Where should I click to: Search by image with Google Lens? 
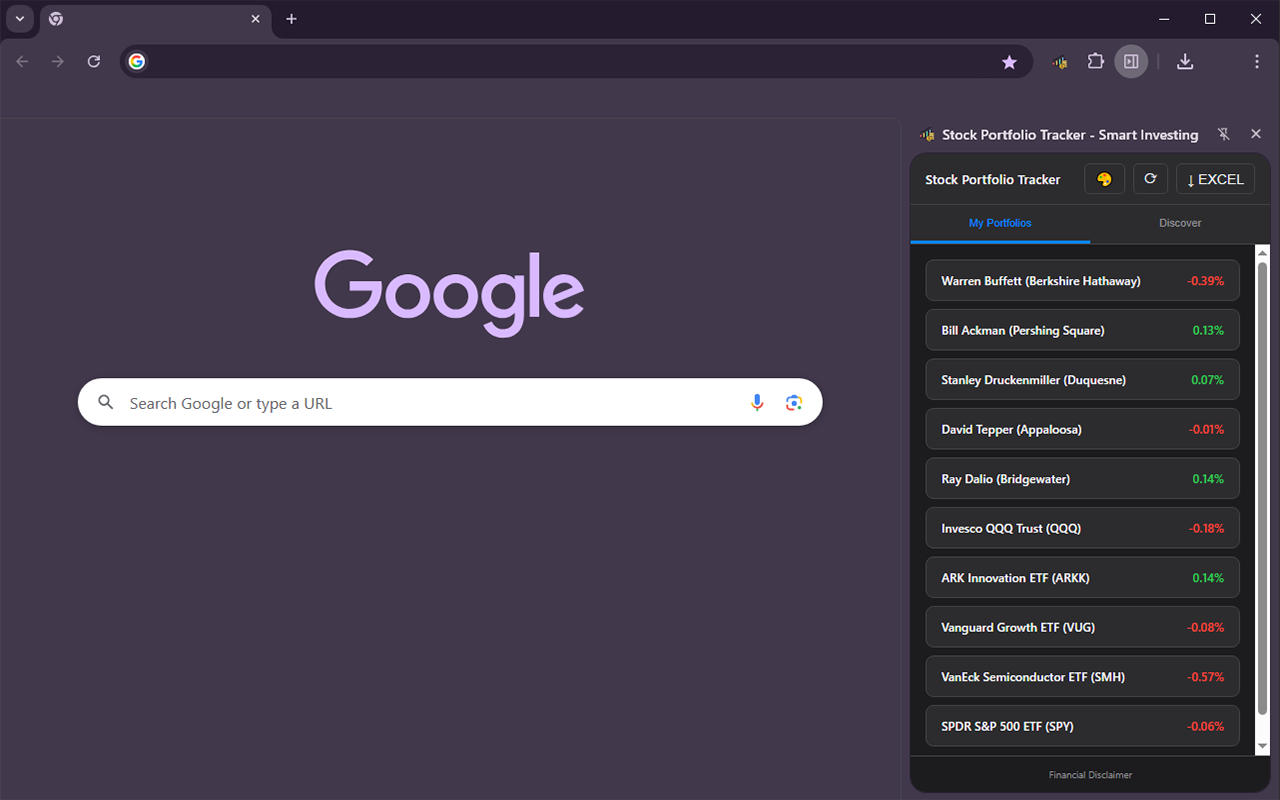click(794, 402)
